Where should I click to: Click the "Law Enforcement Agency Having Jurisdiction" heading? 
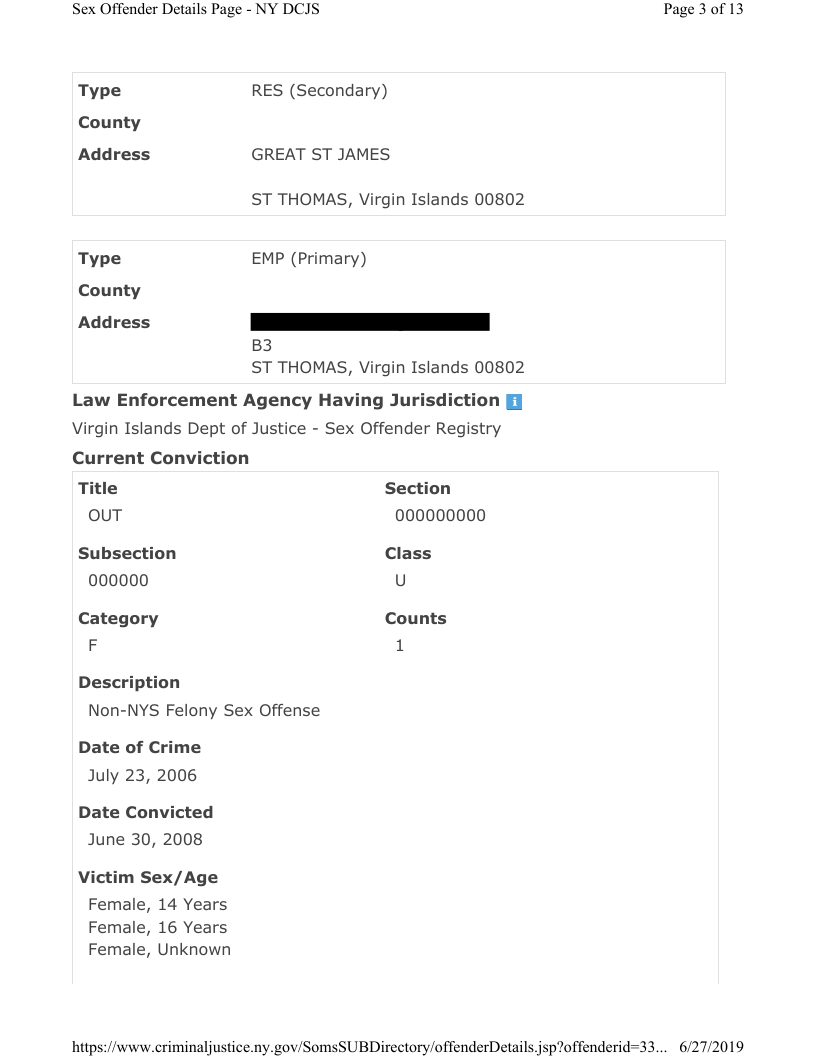pos(285,400)
